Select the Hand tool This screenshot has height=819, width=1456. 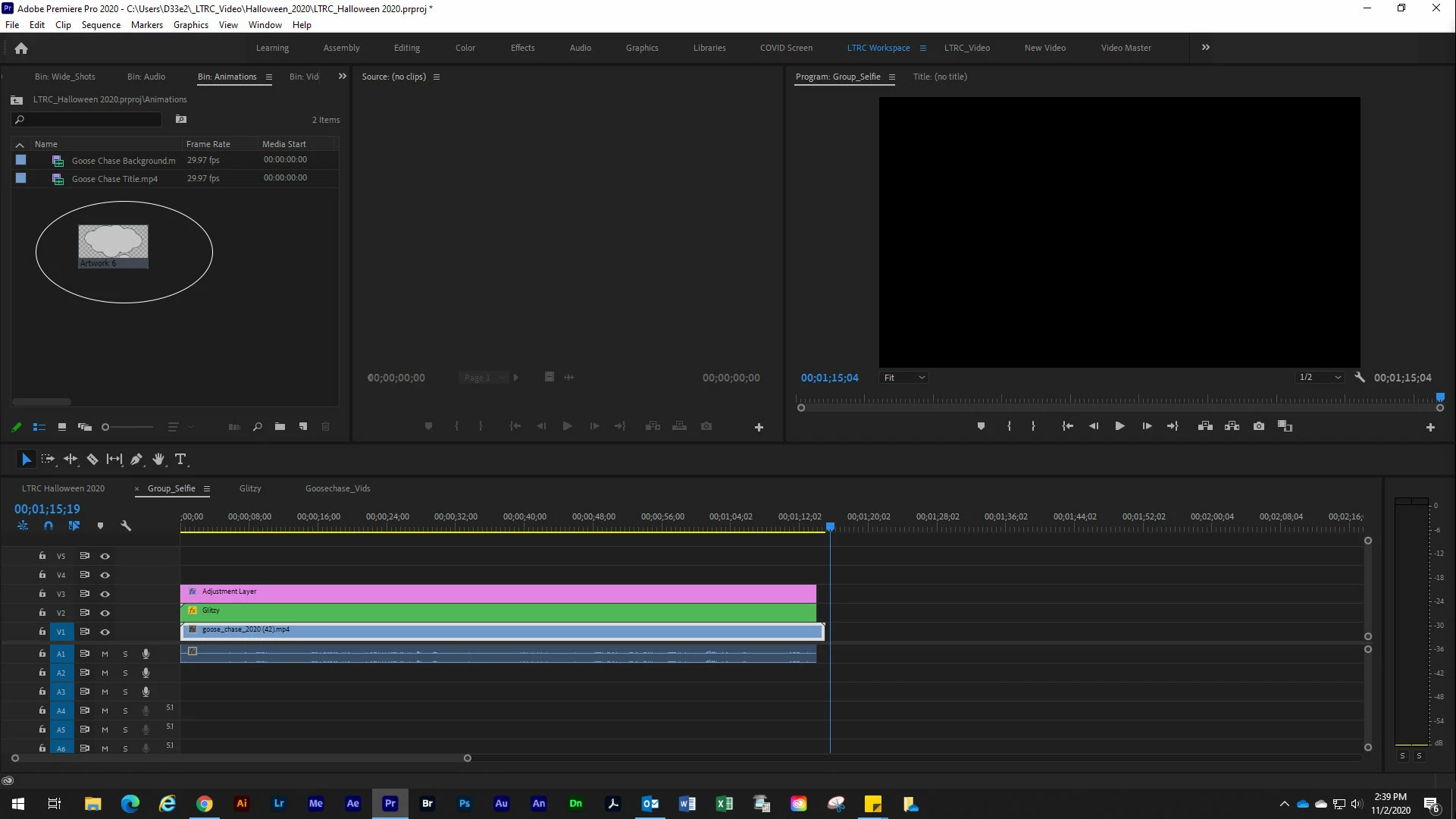[x=158, y=460]
